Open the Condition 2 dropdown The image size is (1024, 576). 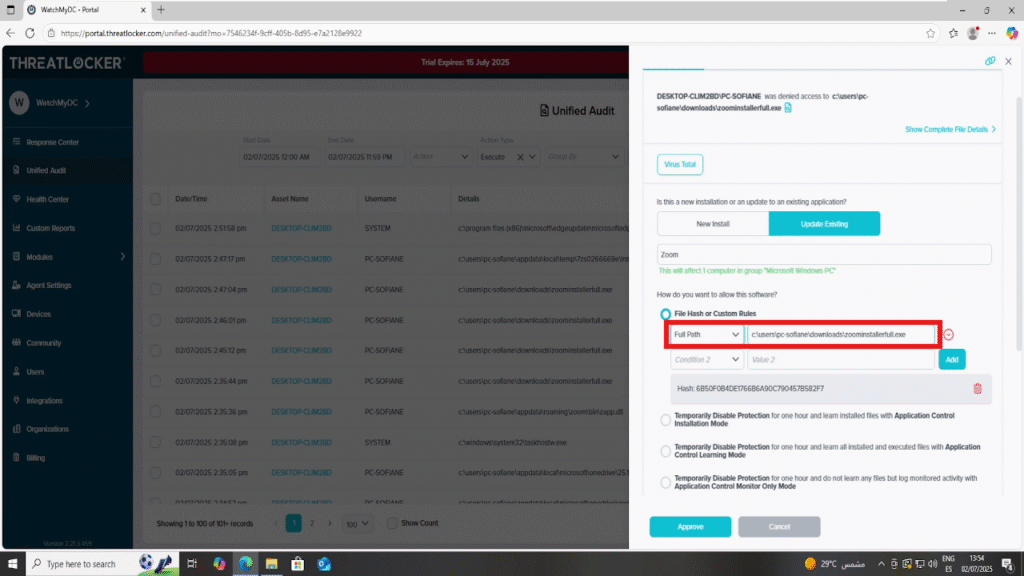click(706, 360)
